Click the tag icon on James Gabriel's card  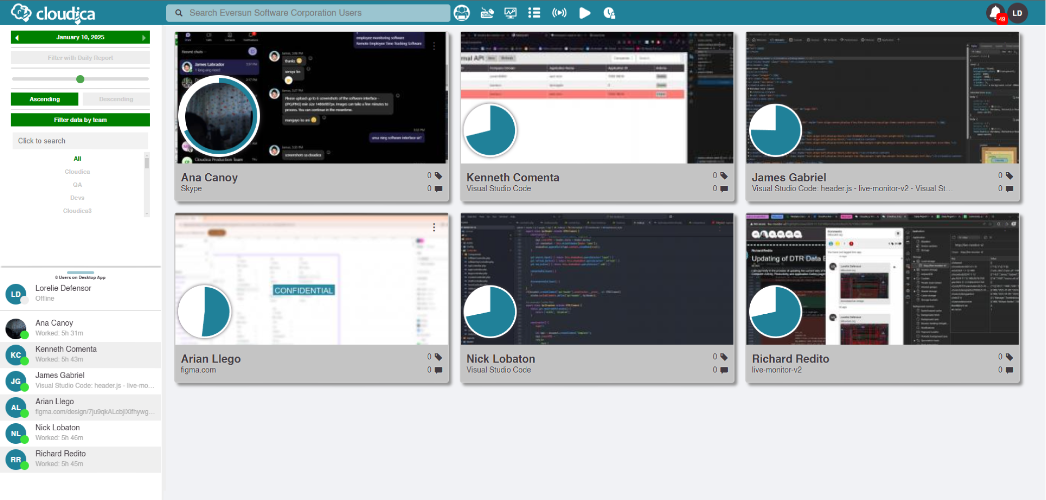click(x=1009, y=176)
